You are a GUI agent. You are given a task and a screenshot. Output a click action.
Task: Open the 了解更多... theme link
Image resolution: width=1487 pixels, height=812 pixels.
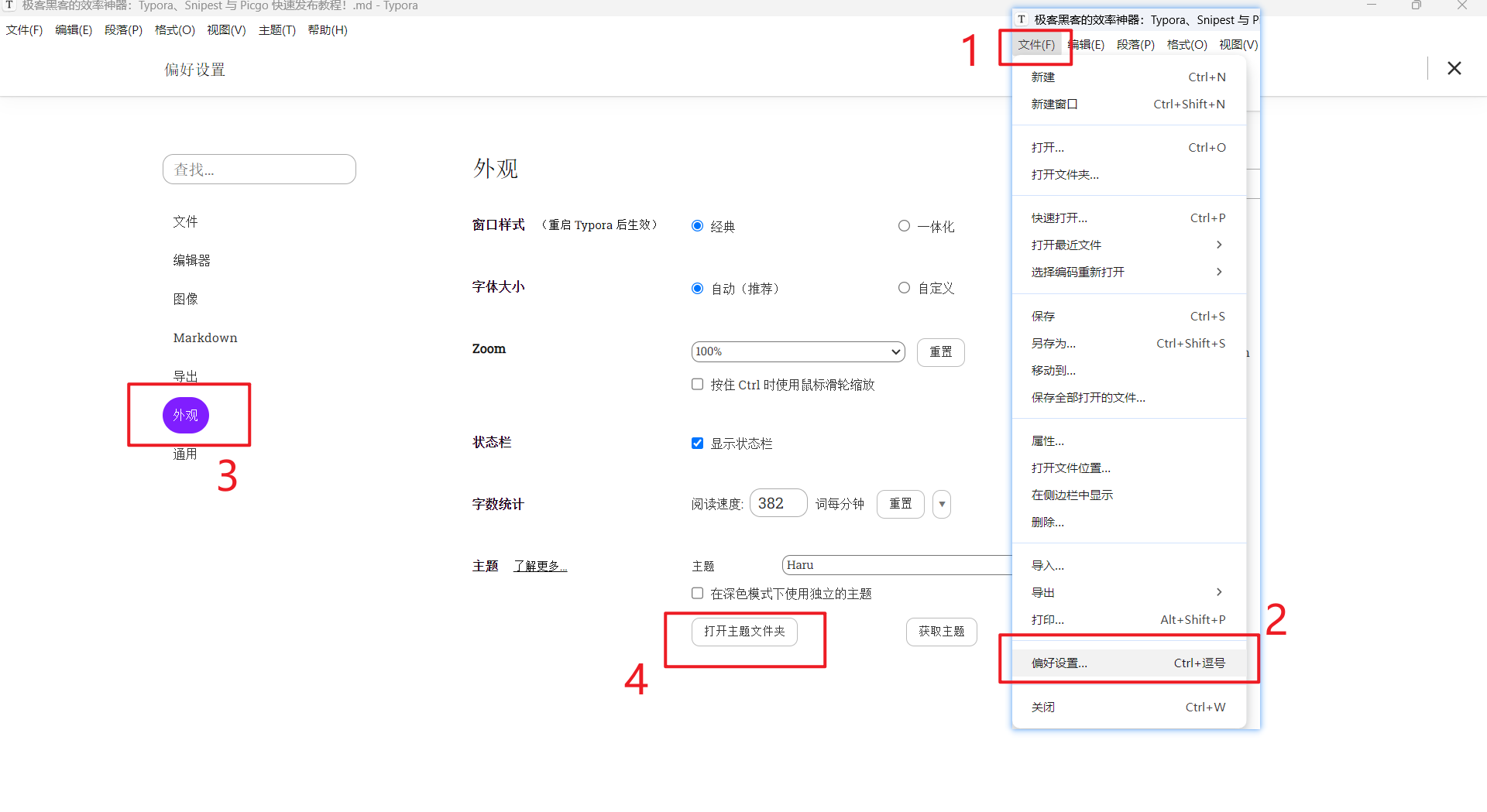pyautogui.click(x=541, y=566)
